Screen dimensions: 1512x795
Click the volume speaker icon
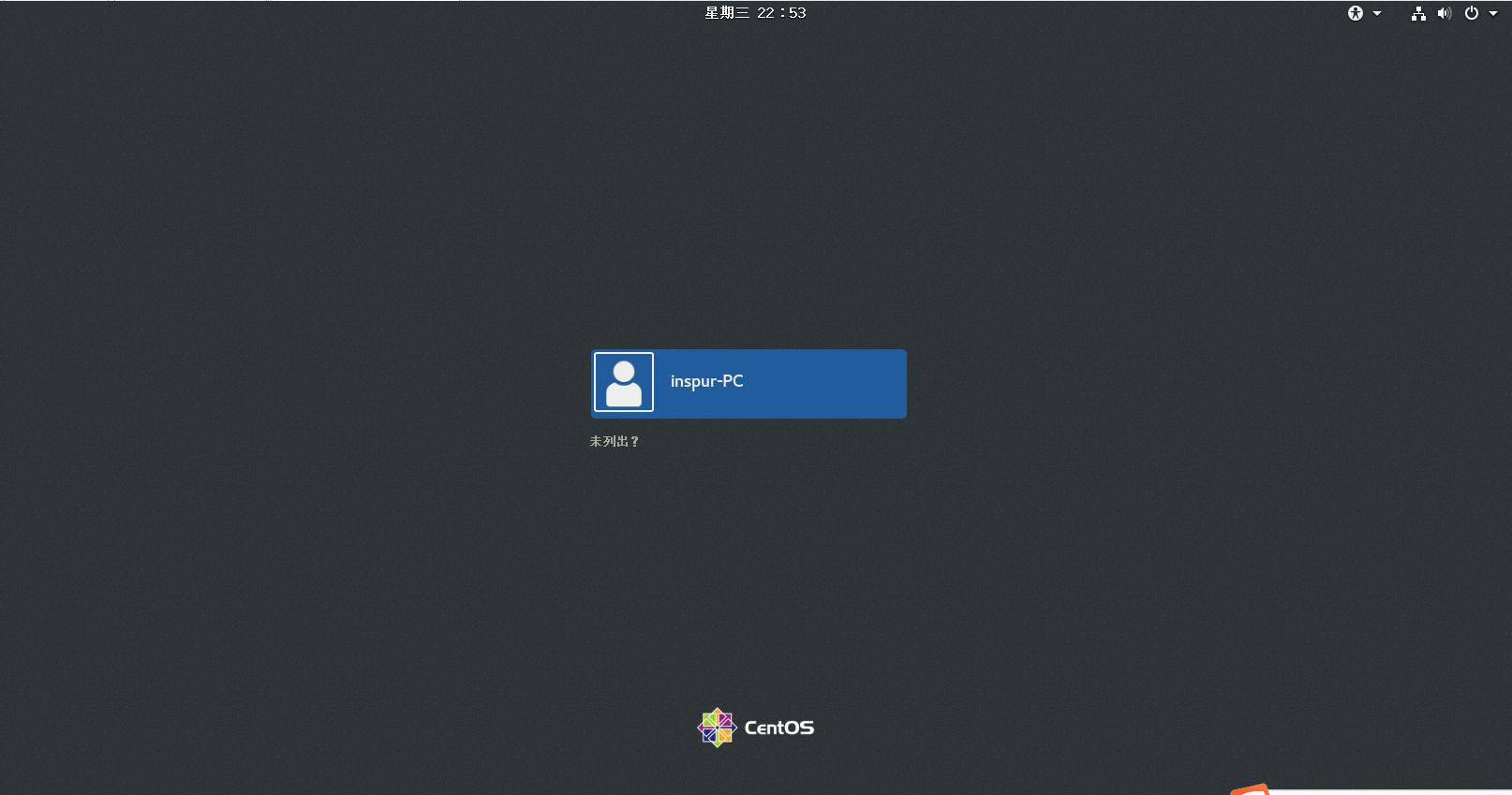[1445, 13]
